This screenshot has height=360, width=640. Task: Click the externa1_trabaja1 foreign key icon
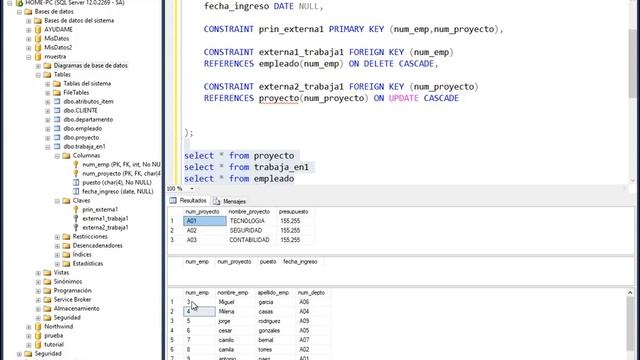(76, 218)
